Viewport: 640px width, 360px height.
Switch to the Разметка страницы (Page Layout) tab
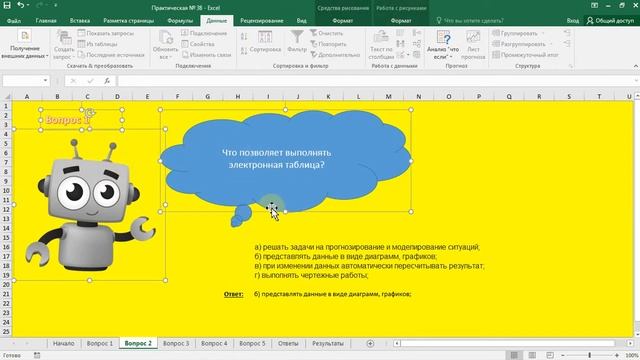129,20
